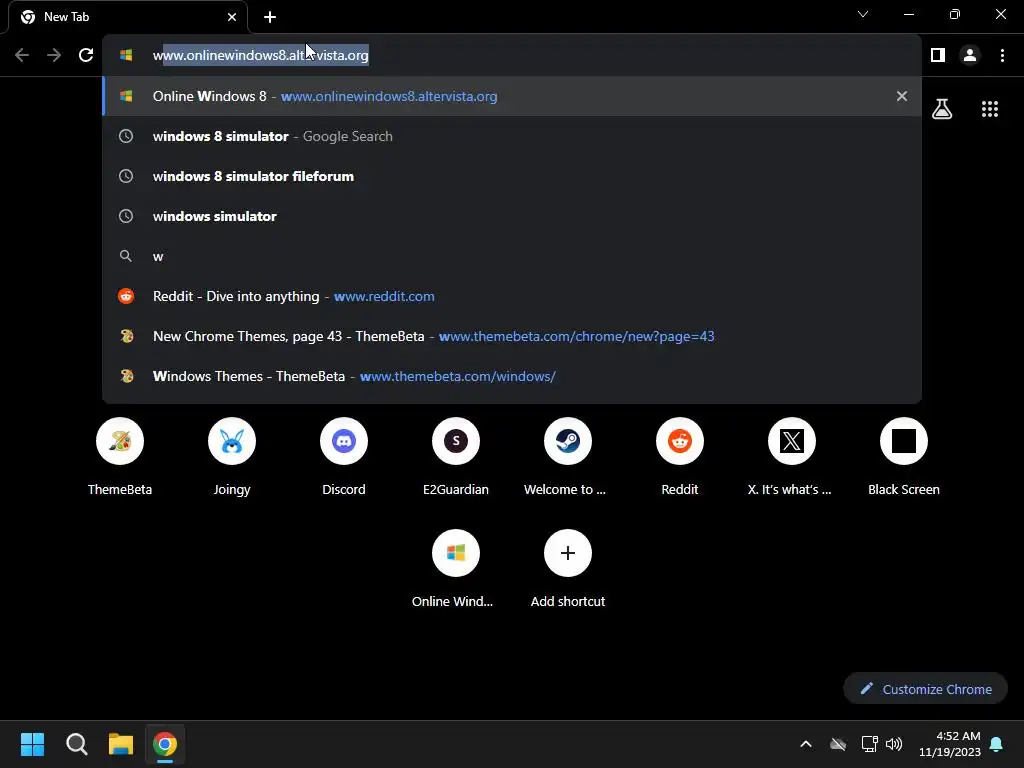Open File Explorer from taskbar
The width and height of the screenshot is (1024, 768).
point(121,744)
